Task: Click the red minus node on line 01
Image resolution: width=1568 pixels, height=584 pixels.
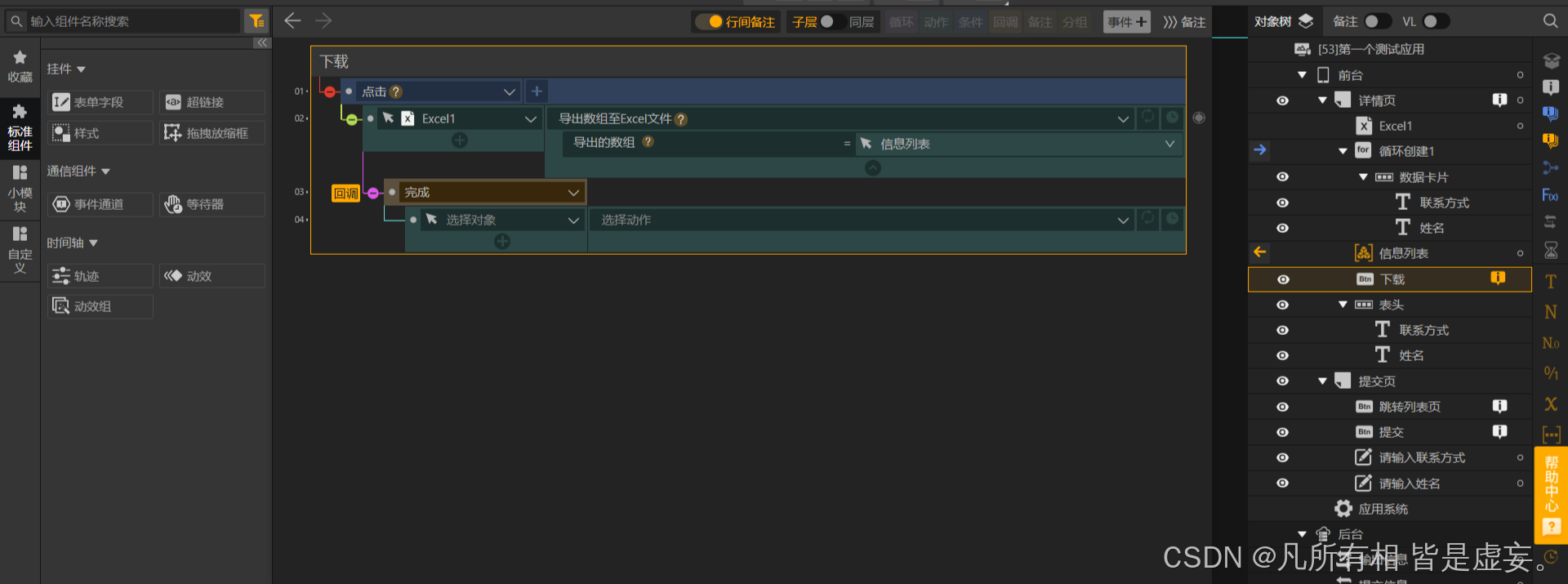Action: click(x=330, y=91)
